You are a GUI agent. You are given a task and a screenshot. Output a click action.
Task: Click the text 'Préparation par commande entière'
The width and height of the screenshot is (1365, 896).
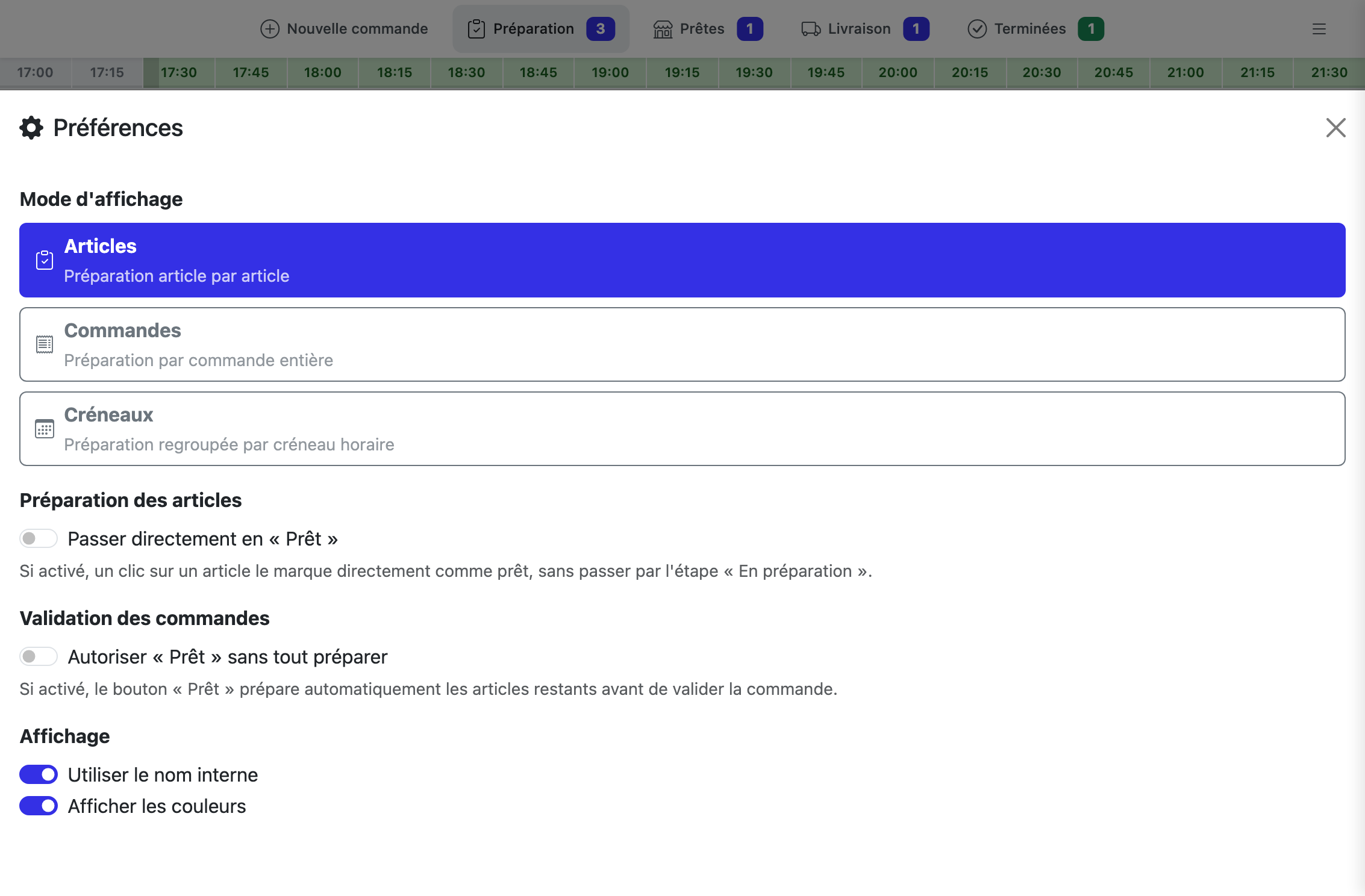(x=199, y=360)
